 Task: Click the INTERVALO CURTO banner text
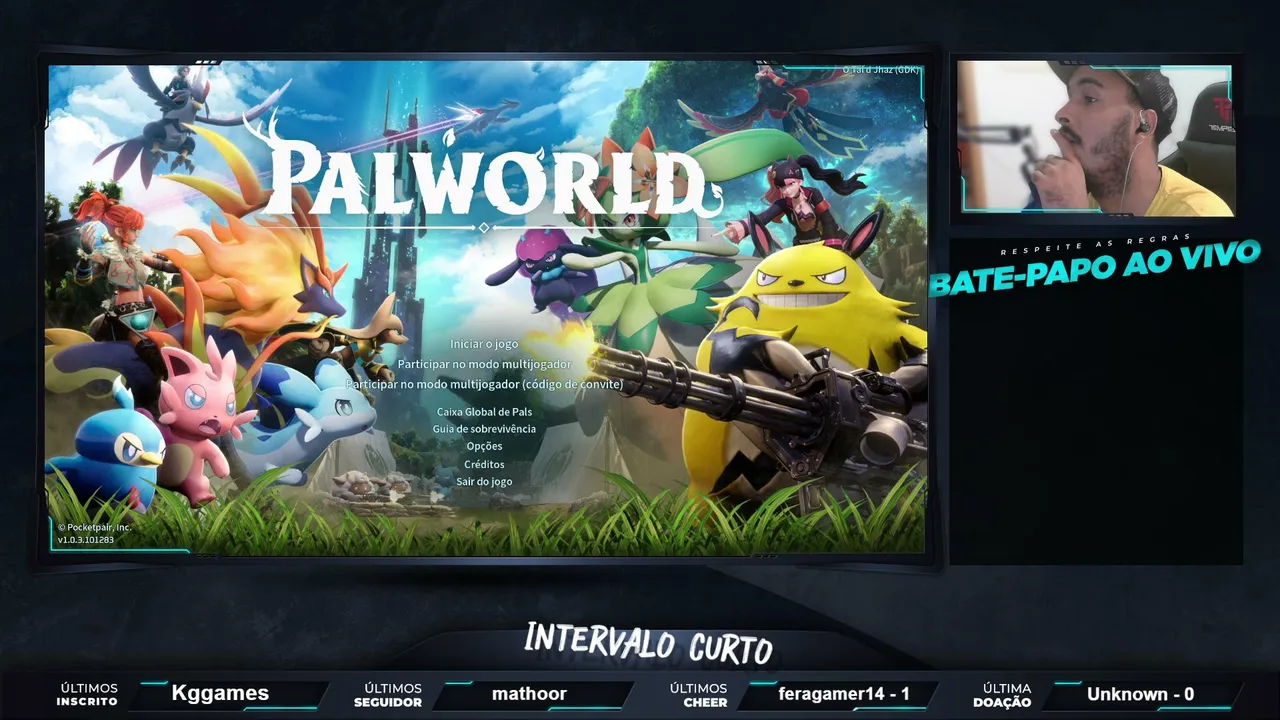(648, 642)
